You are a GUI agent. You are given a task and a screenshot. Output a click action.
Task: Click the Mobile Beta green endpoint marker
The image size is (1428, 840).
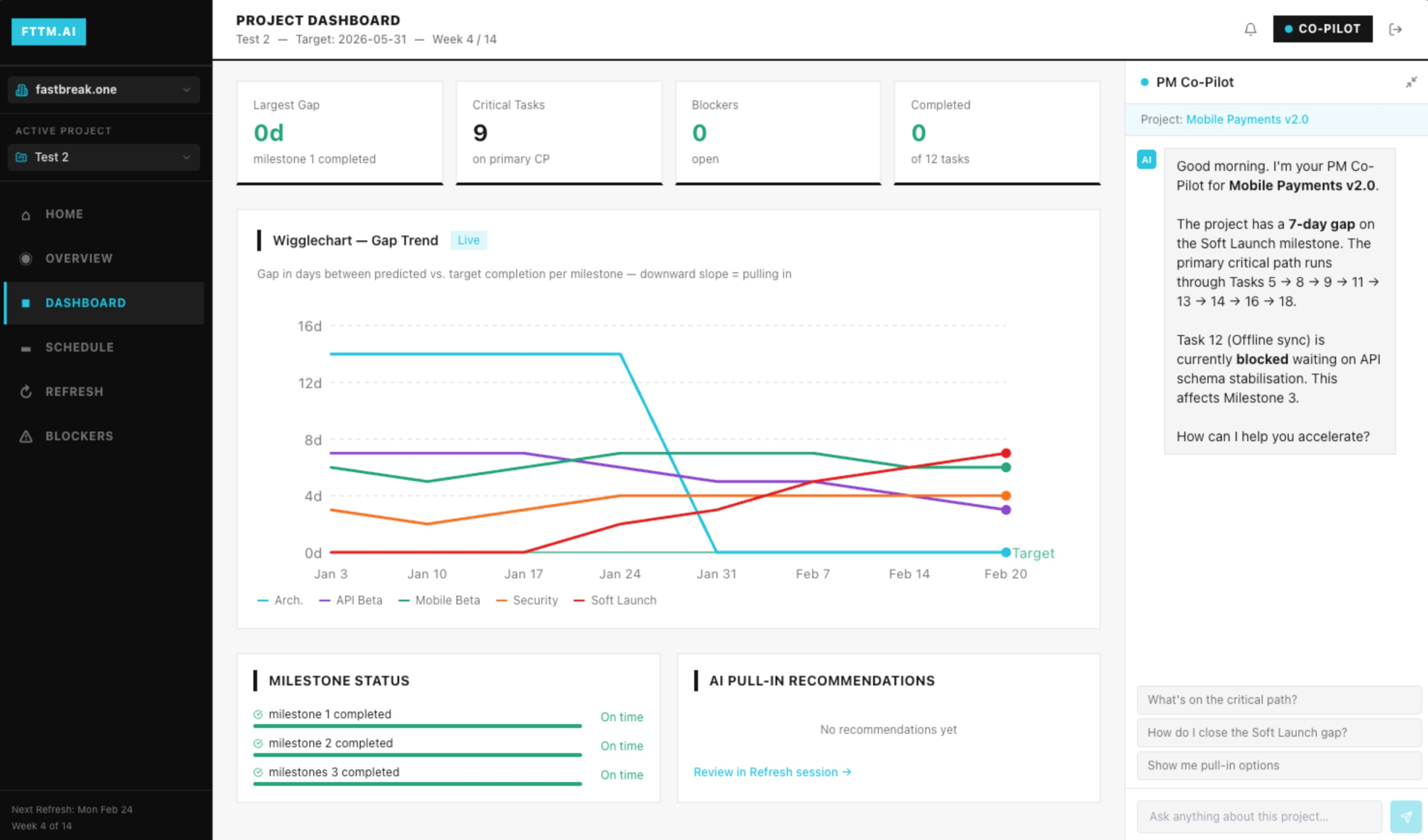click(x=1006, y=467)
